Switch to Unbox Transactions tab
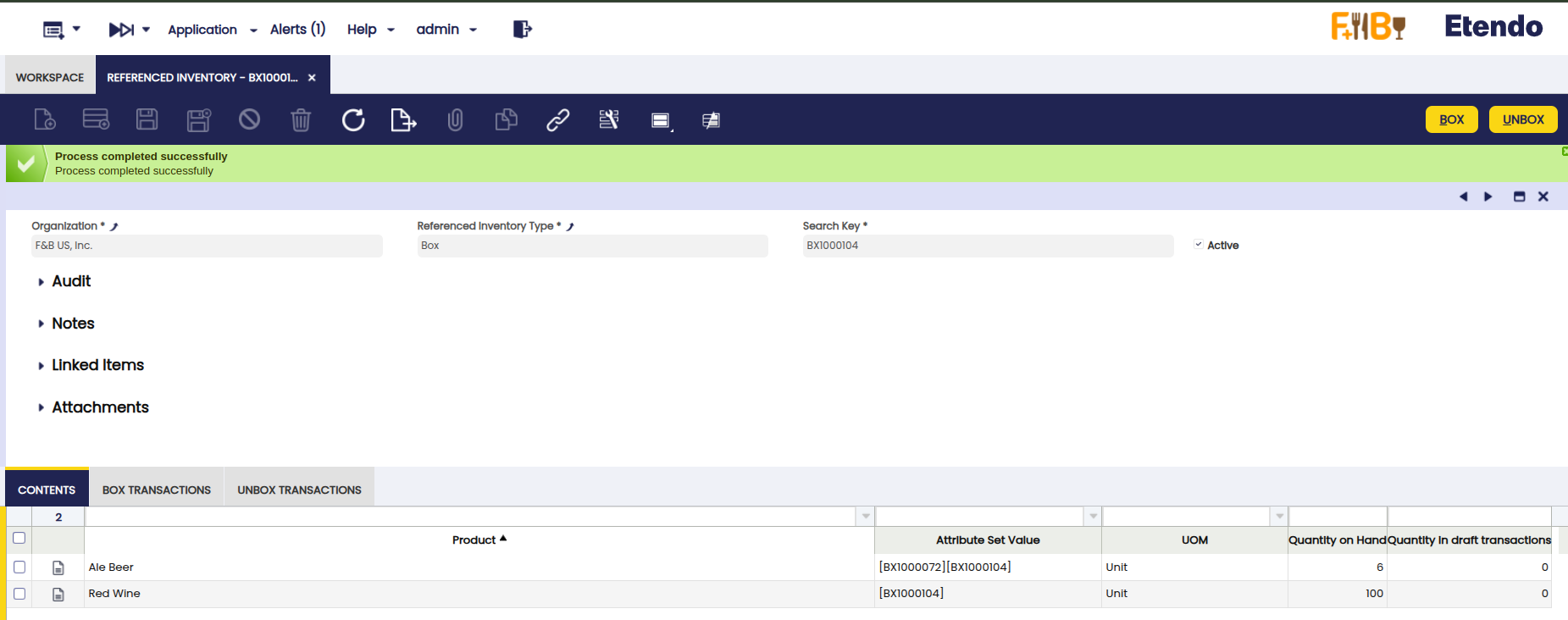 299,490
